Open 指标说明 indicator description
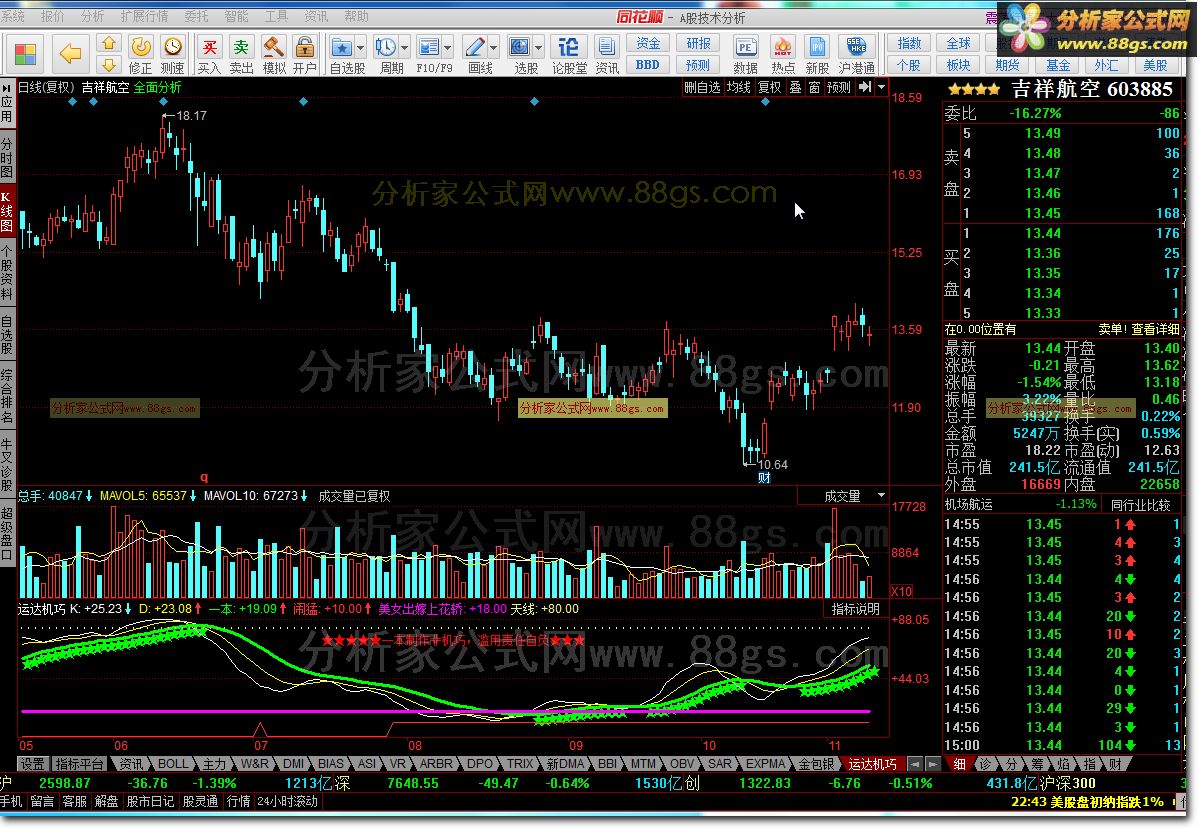 pyautogui.click(x=856, y=609)
